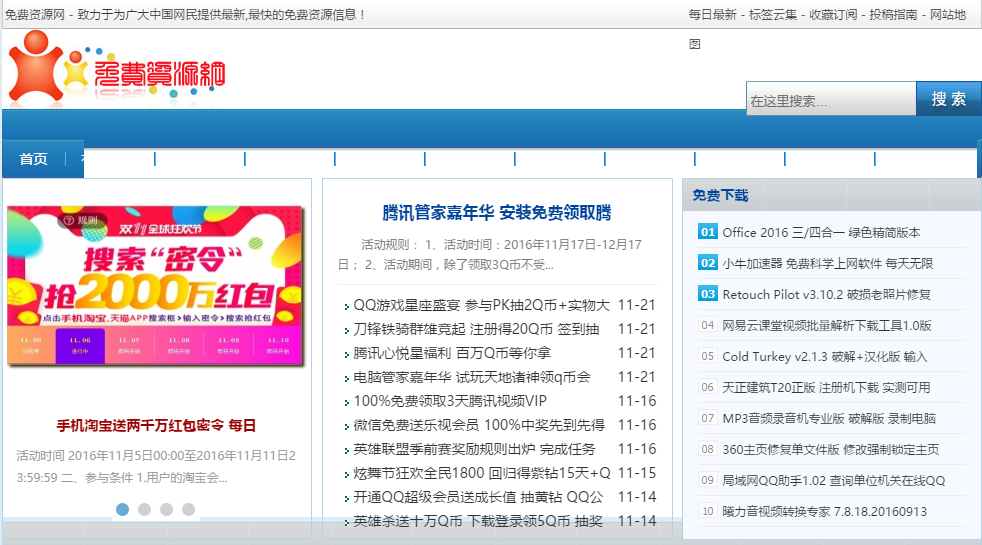Open 标签云集 link in top bar
Screen dimensions: 982x545
pos(772,14)
